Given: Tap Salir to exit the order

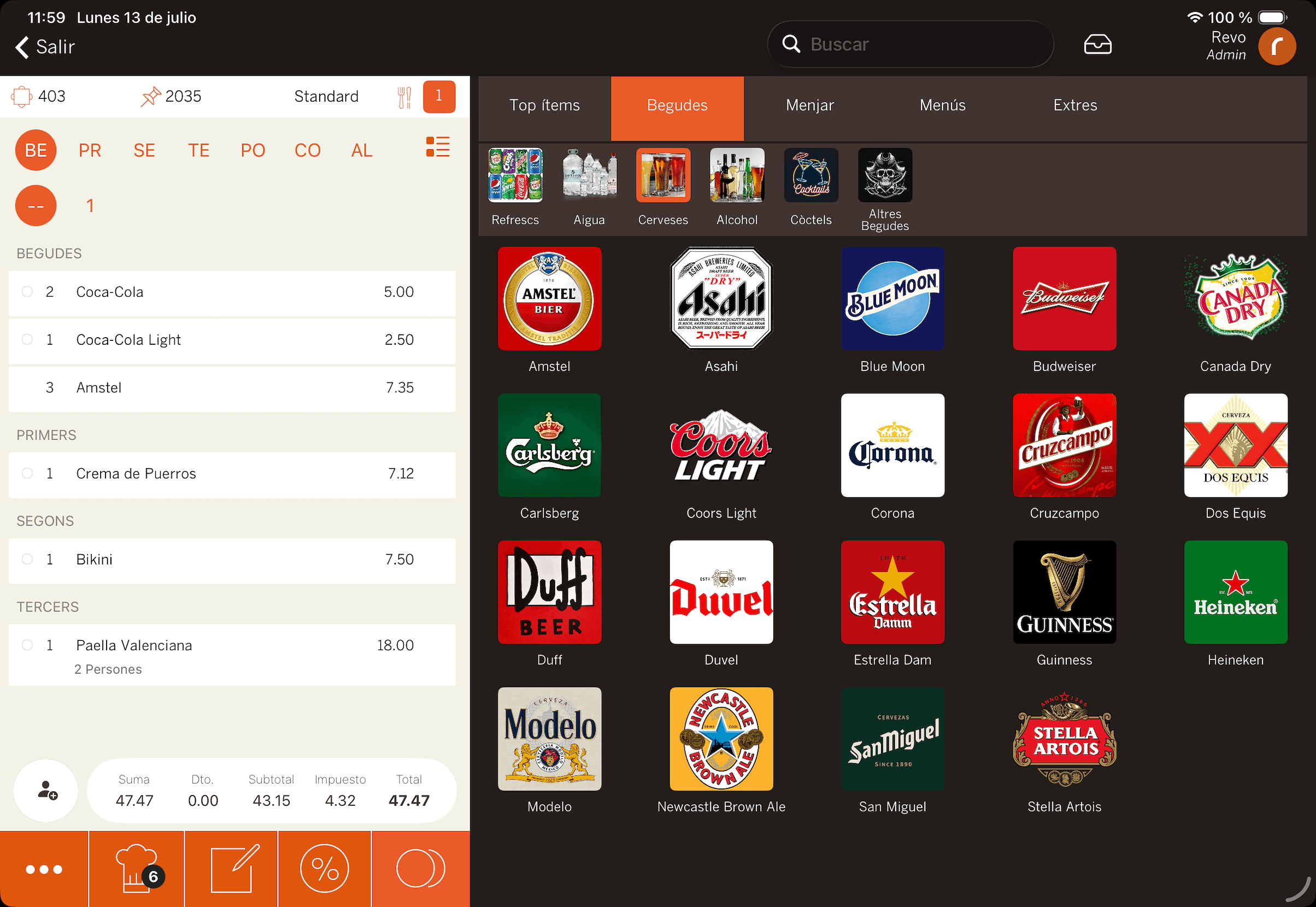Looking at the screenshot, I should 45,46.
